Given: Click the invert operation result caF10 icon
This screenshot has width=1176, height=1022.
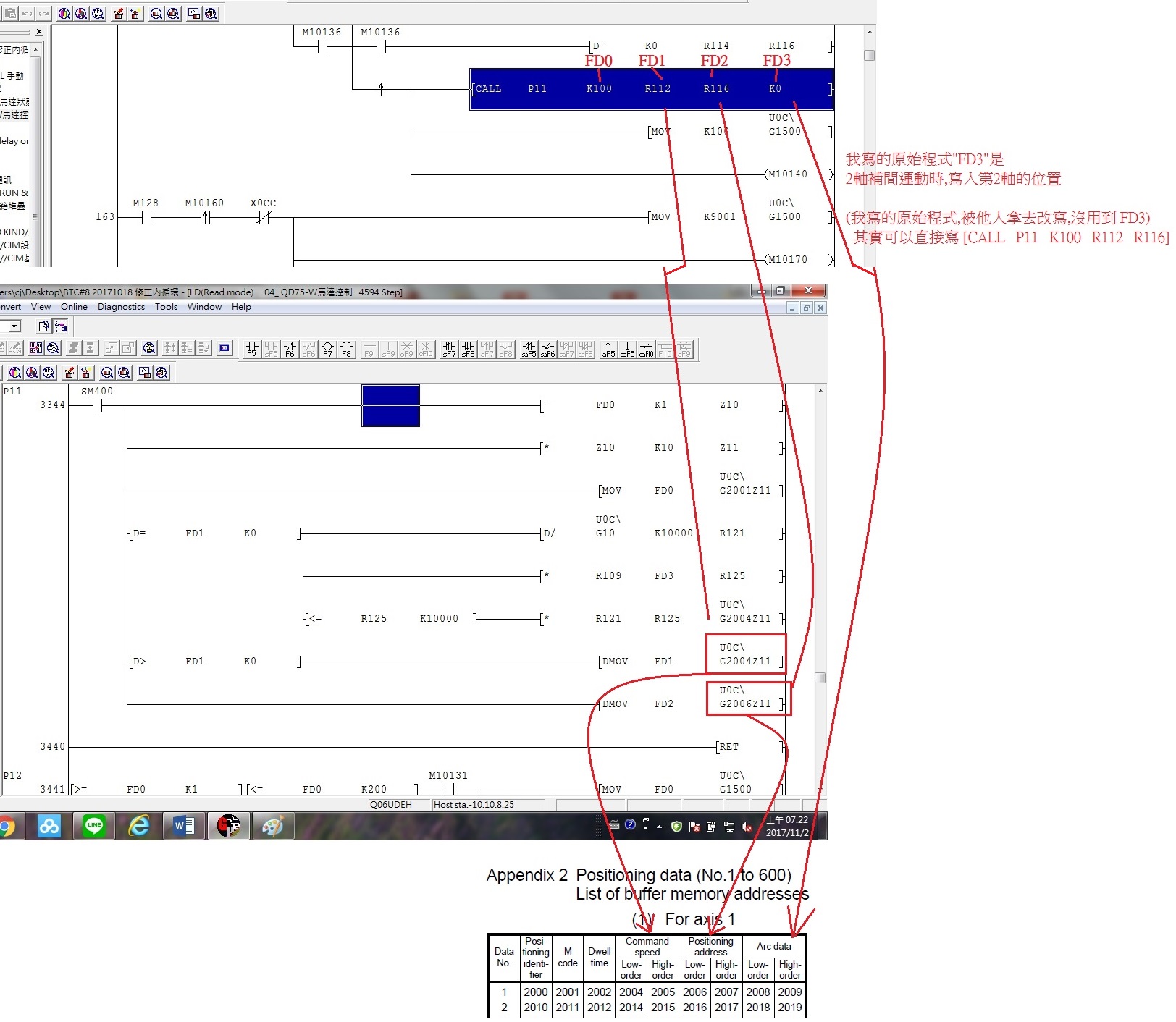Looking at the screenshot, I should point(646,349).
